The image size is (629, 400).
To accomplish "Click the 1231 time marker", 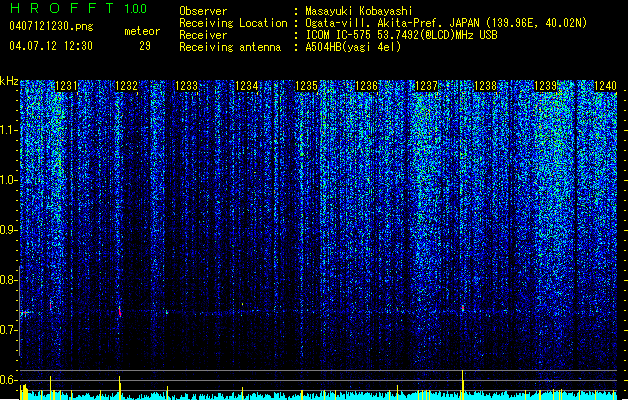I will [x=66, y=86].
